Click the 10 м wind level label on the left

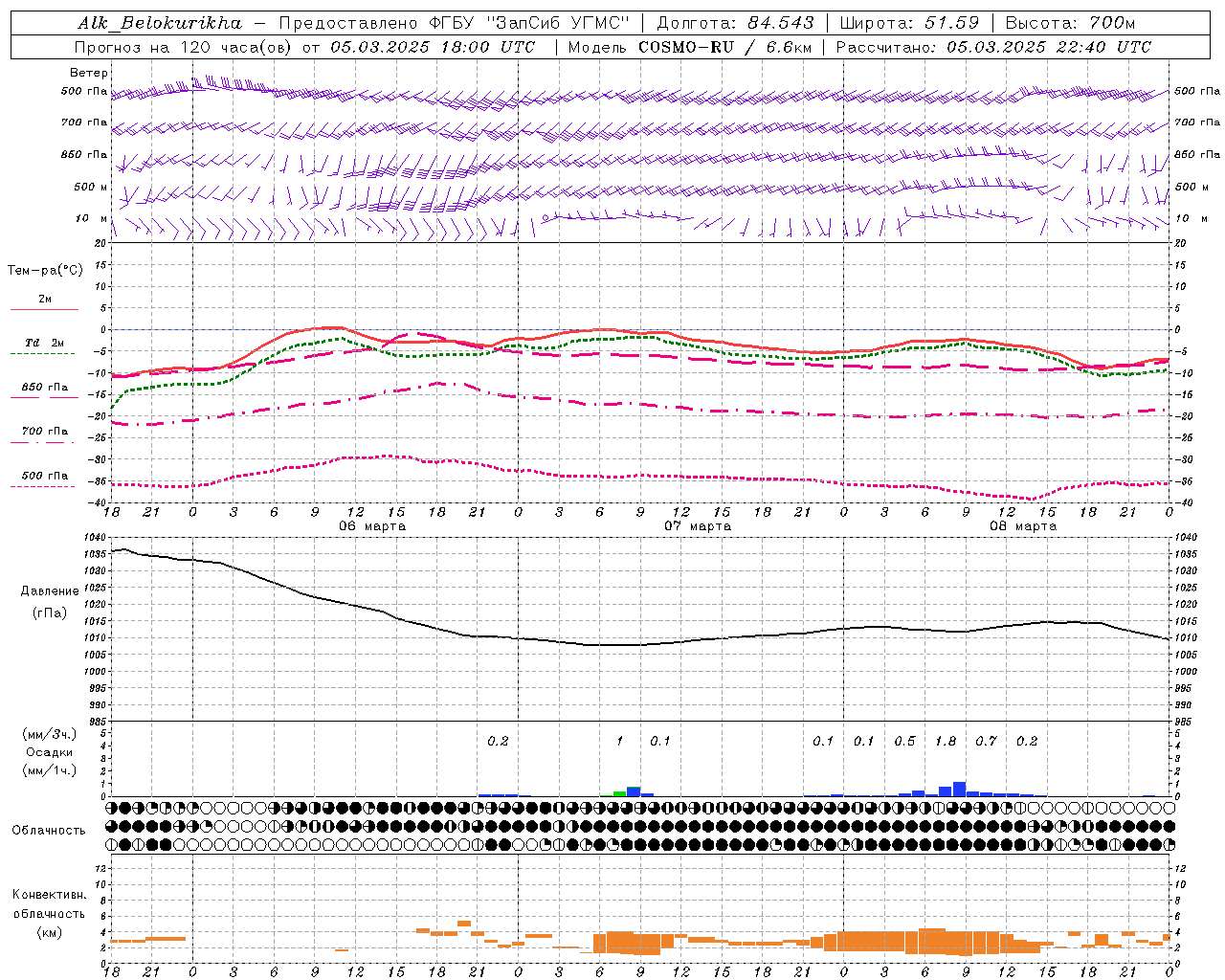[91, 219]
